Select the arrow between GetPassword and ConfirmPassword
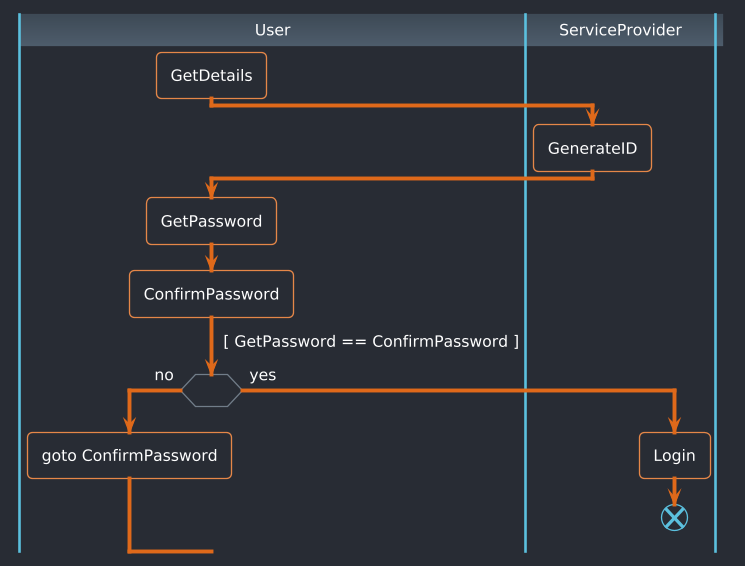Viewport: 745px width, 566px height. [x=211, y=258]
